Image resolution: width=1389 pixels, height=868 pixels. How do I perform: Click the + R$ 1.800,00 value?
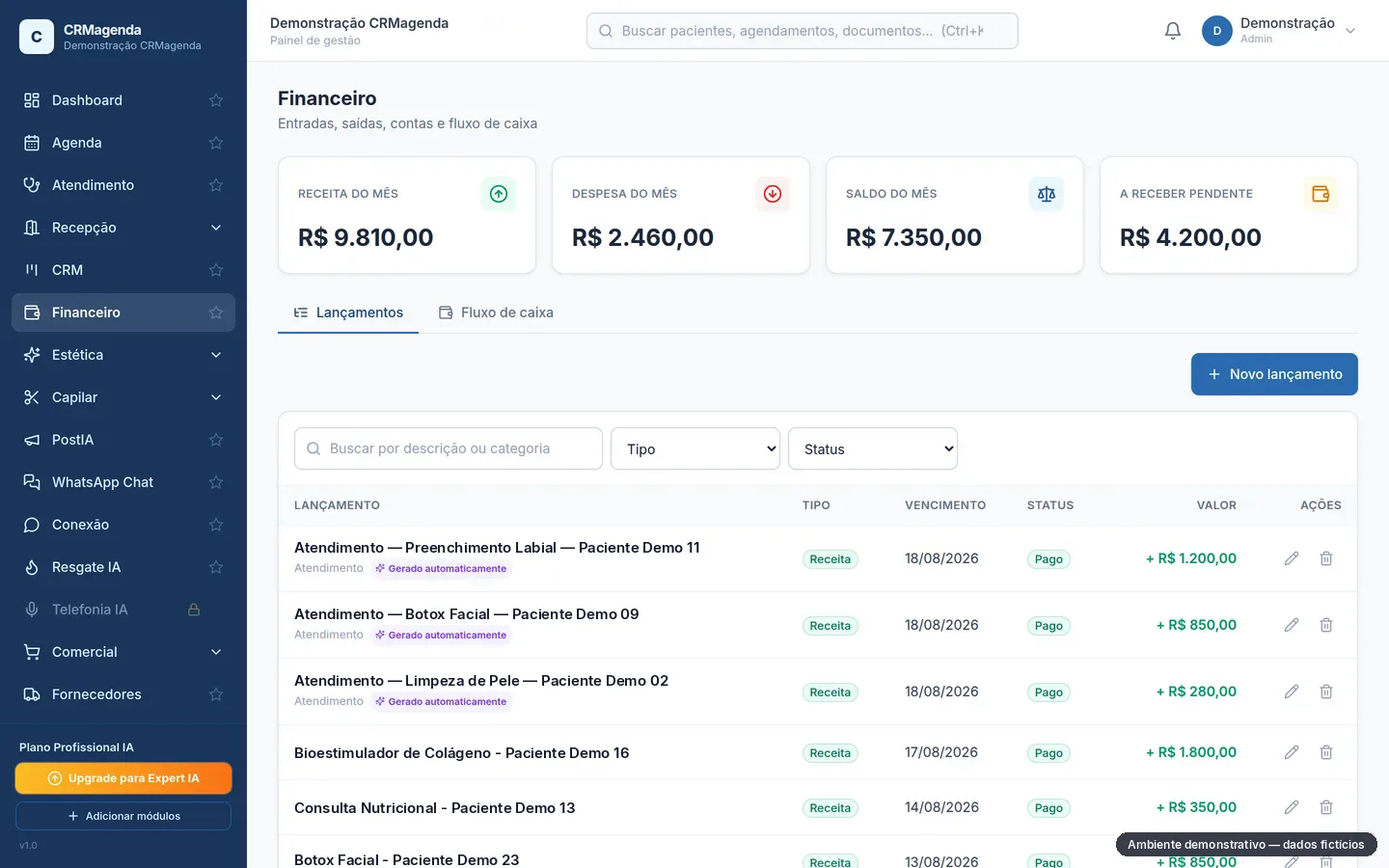point(1191,752)
